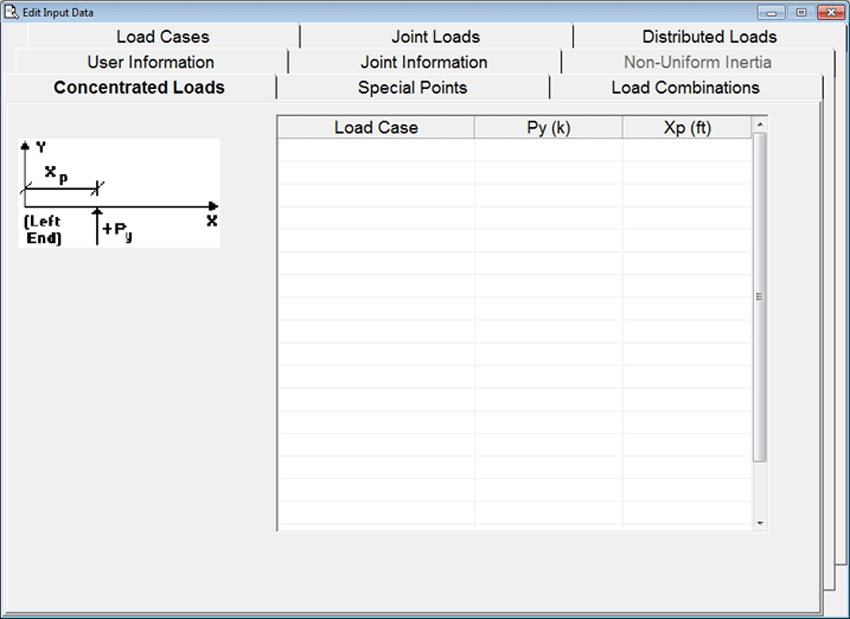Image resolution: width=850 pixels, height=619 pixels.
Task: Open the Load Combinations tab
Action: (x=685, y=88)
